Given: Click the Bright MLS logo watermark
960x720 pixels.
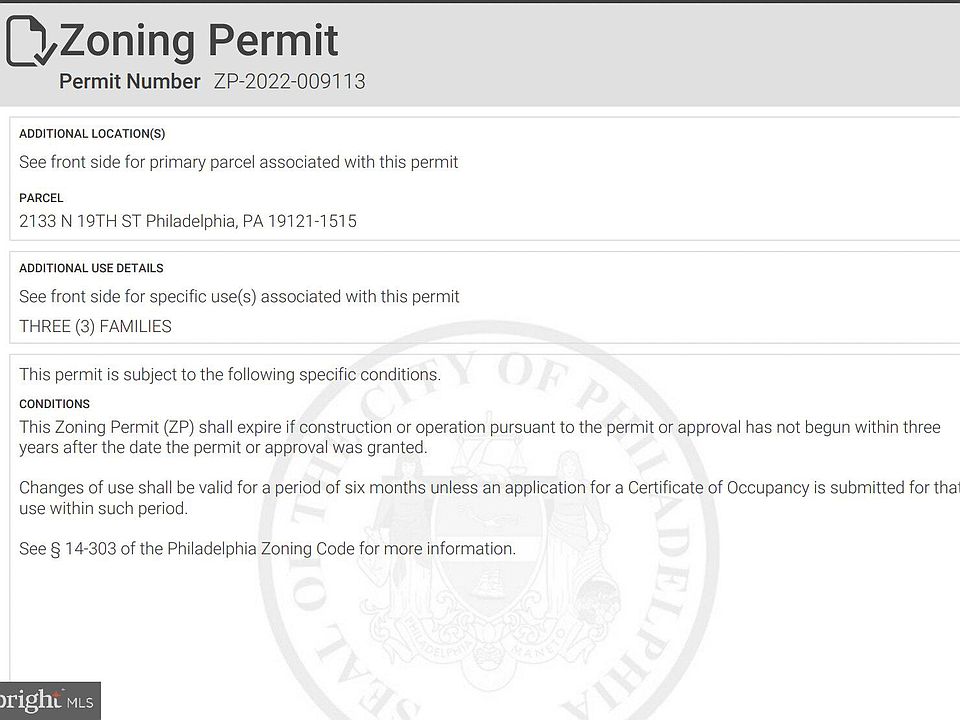Looking at the screenshot, I should click(x=49, y=700).
